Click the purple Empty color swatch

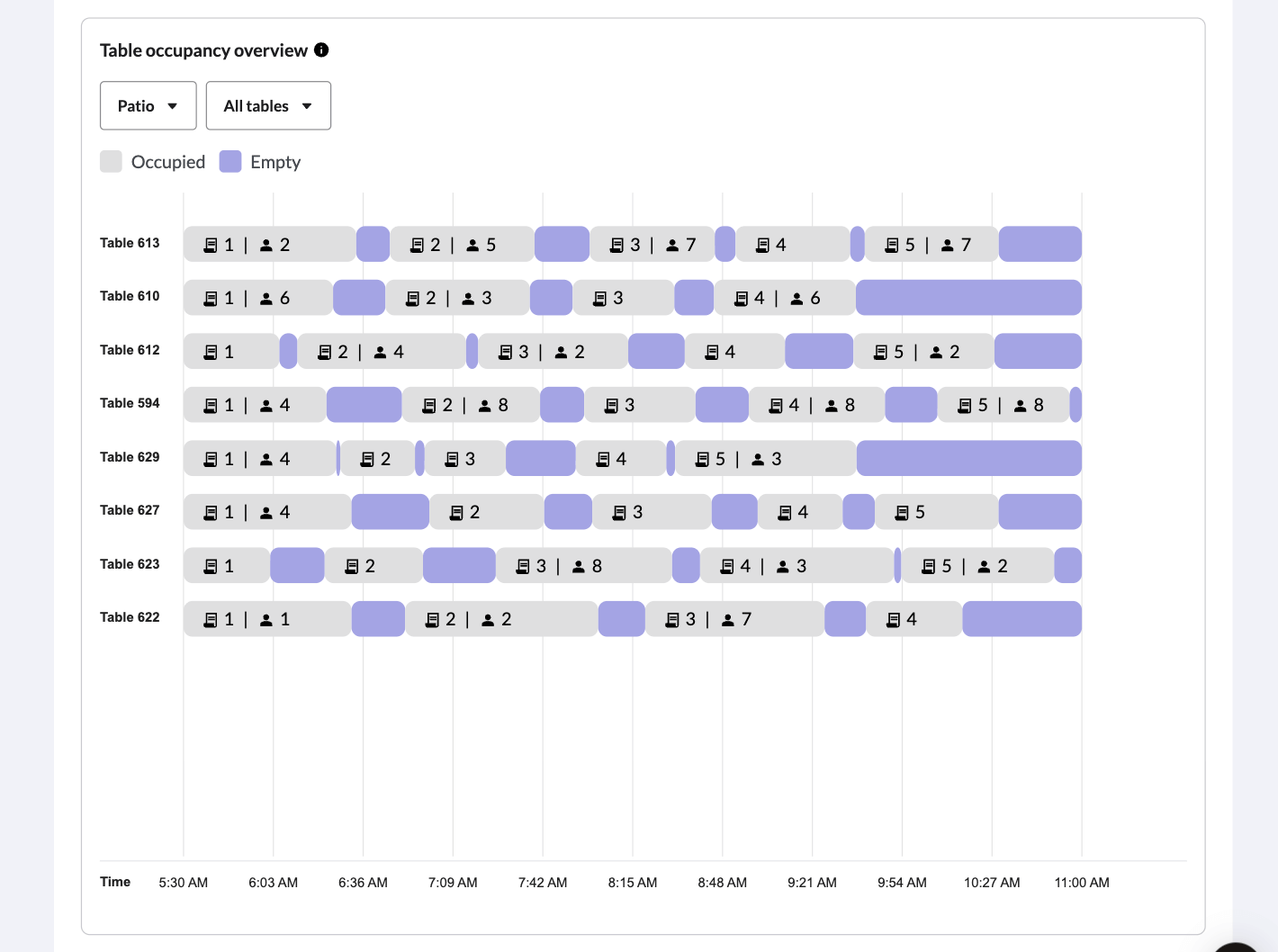click(x=231, y=161)
